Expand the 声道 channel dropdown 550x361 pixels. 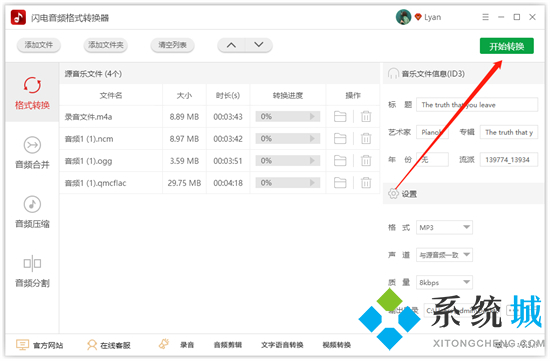pos(444,255)
